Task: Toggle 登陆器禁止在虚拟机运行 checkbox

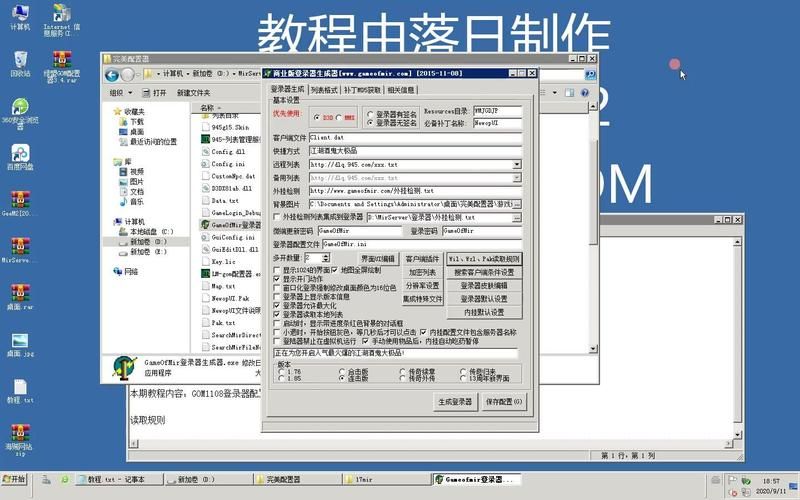Action: point(277,341)
